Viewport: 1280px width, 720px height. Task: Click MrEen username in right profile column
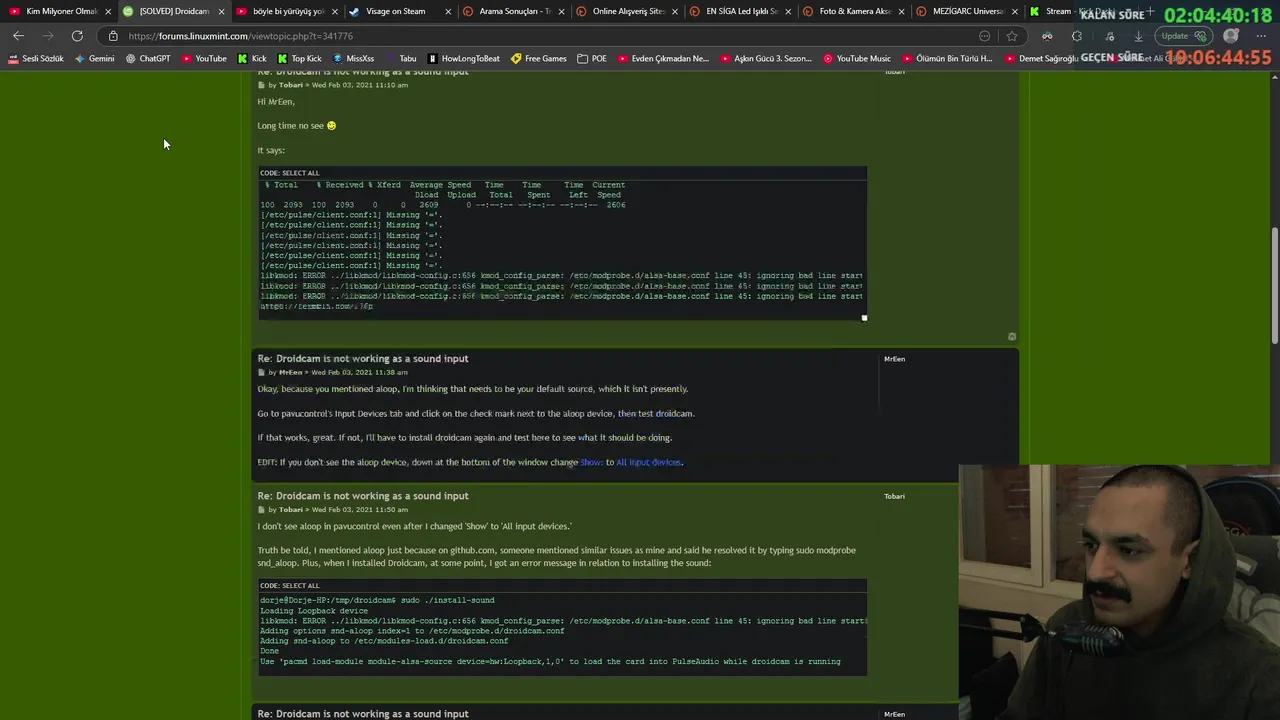(894, 359)
